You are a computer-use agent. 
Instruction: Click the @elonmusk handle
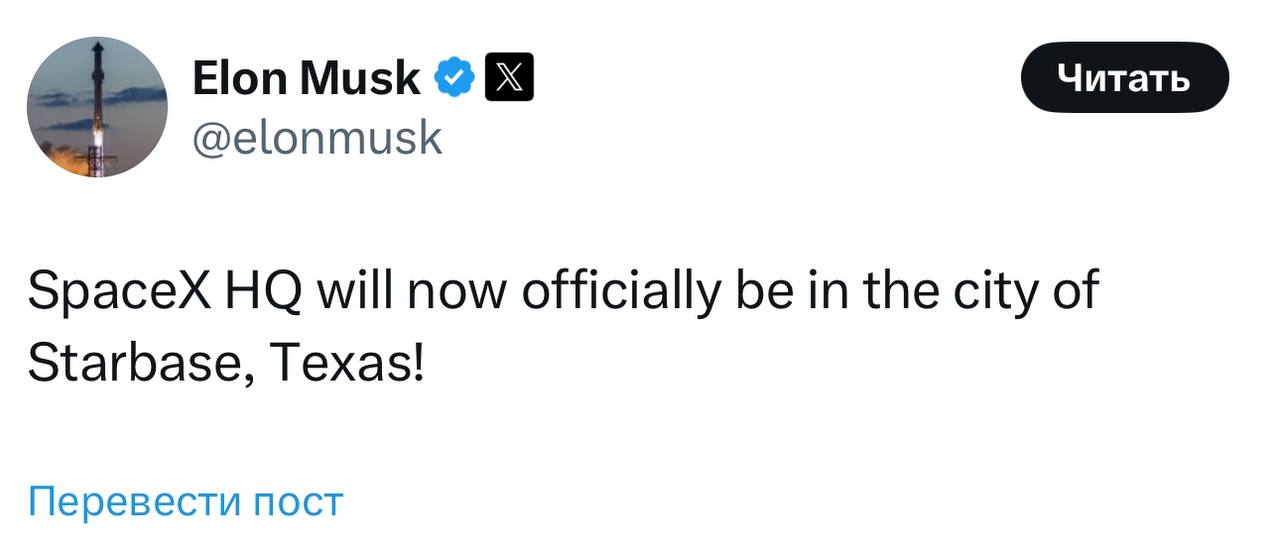pyautogui.click(x=316, y=136)
